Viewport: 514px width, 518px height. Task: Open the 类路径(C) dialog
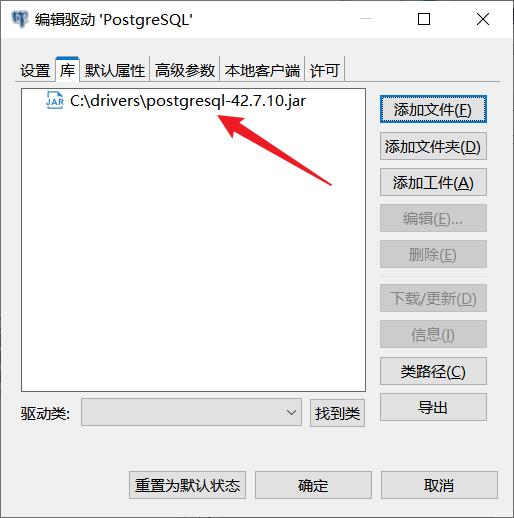[x=433, y=371]
